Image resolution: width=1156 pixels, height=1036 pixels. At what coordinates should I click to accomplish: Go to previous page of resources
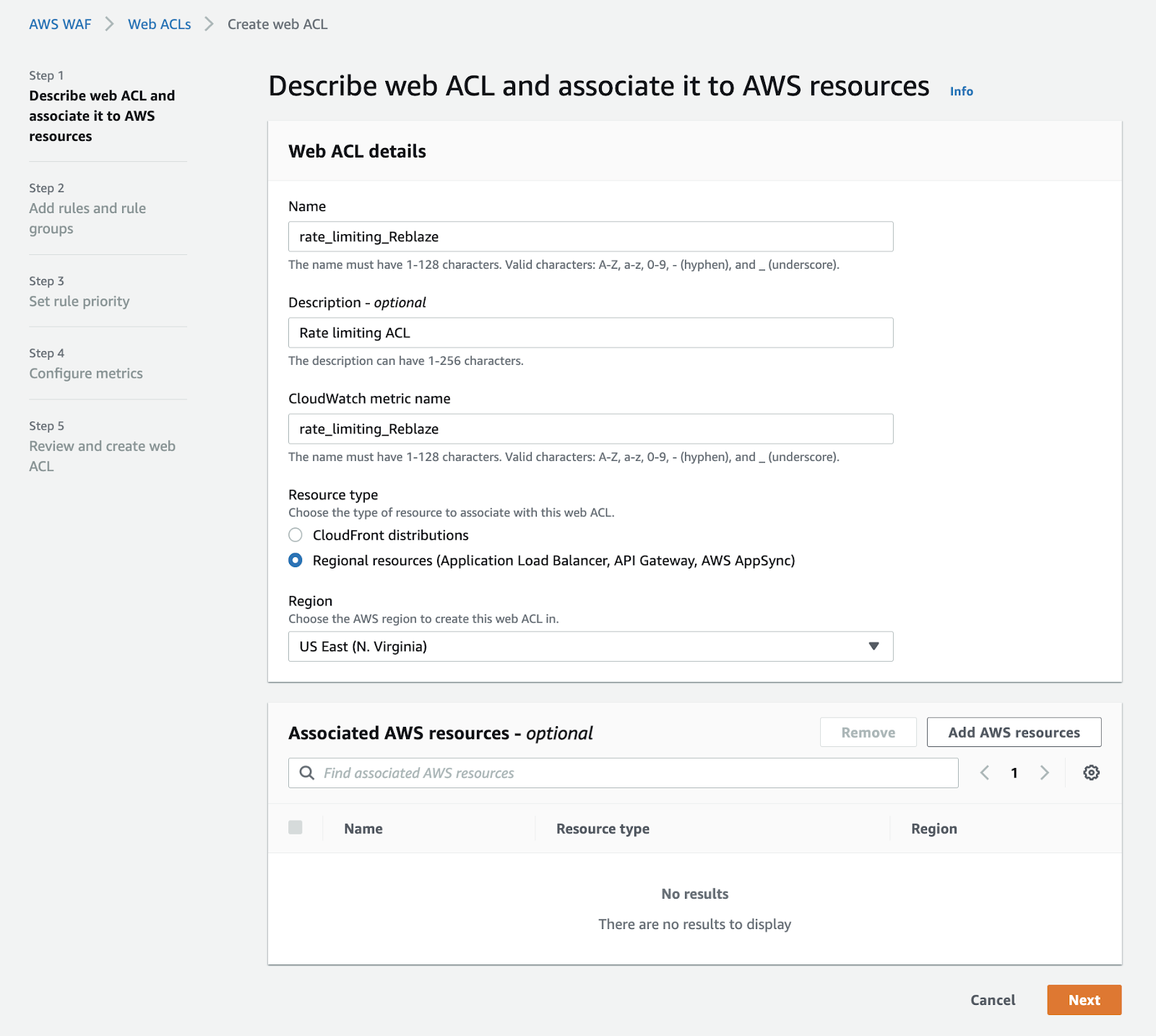point(985,773)
